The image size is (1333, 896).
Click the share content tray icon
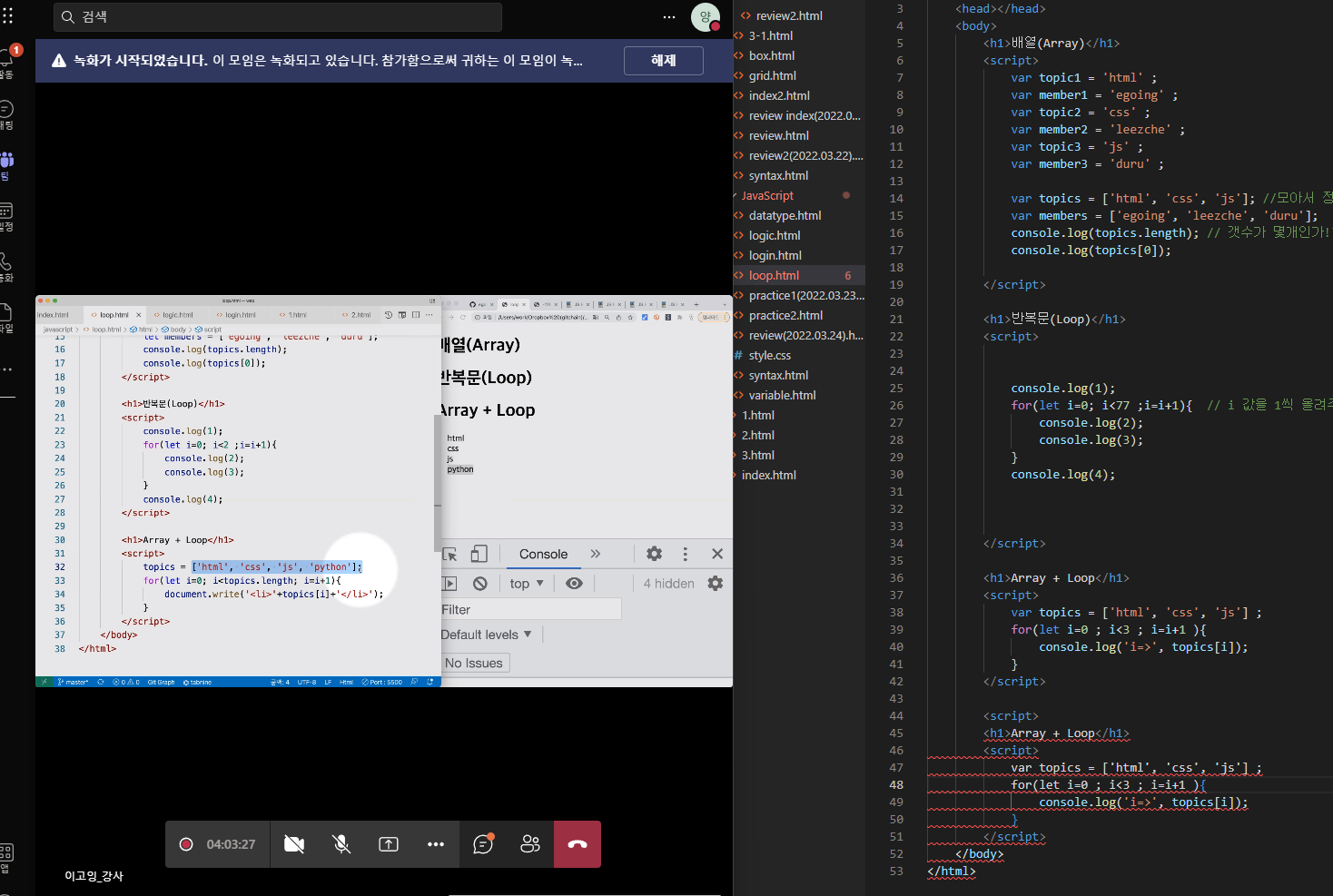[389, 844]
